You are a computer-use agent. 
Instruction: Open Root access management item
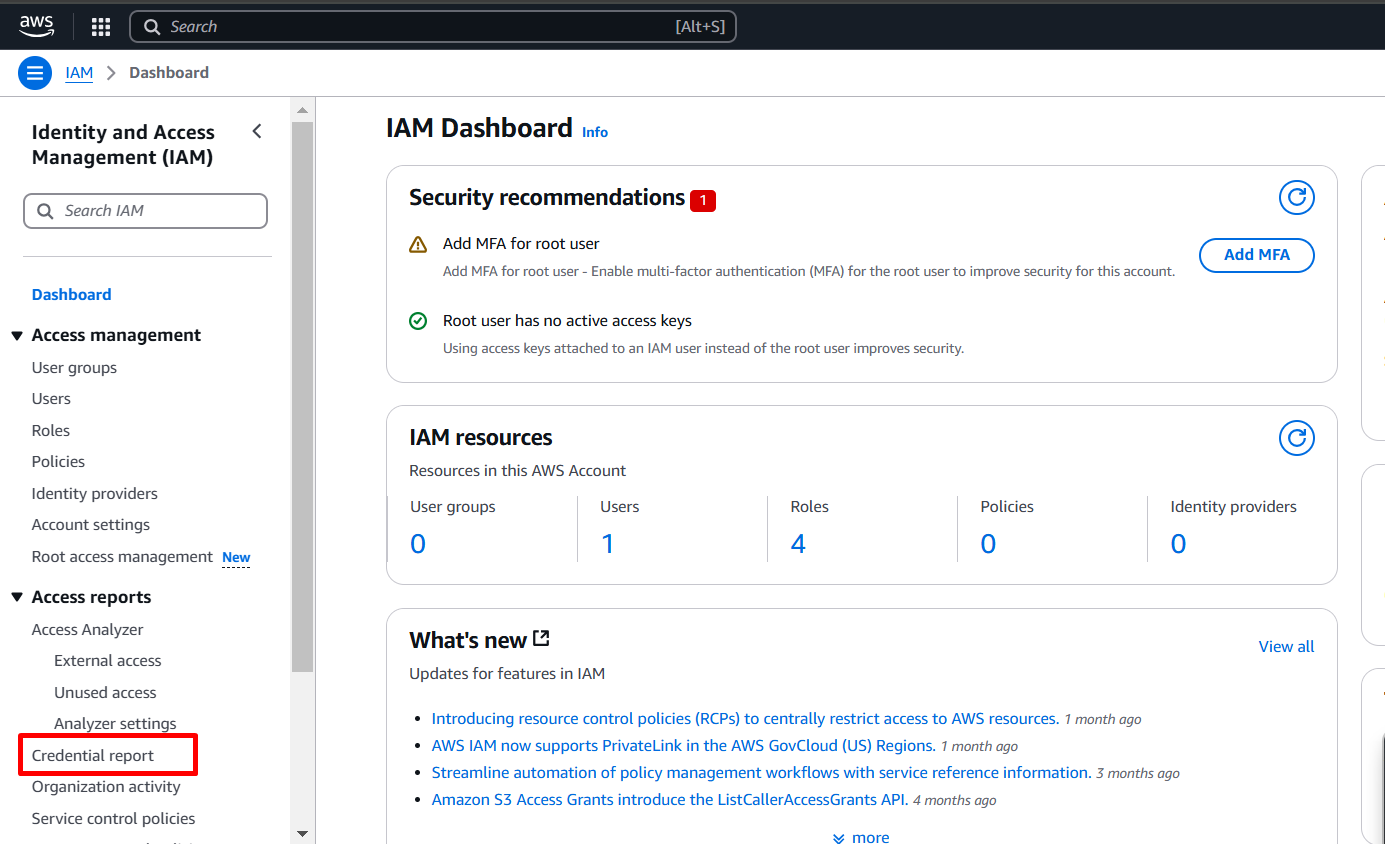coord(122,556)
